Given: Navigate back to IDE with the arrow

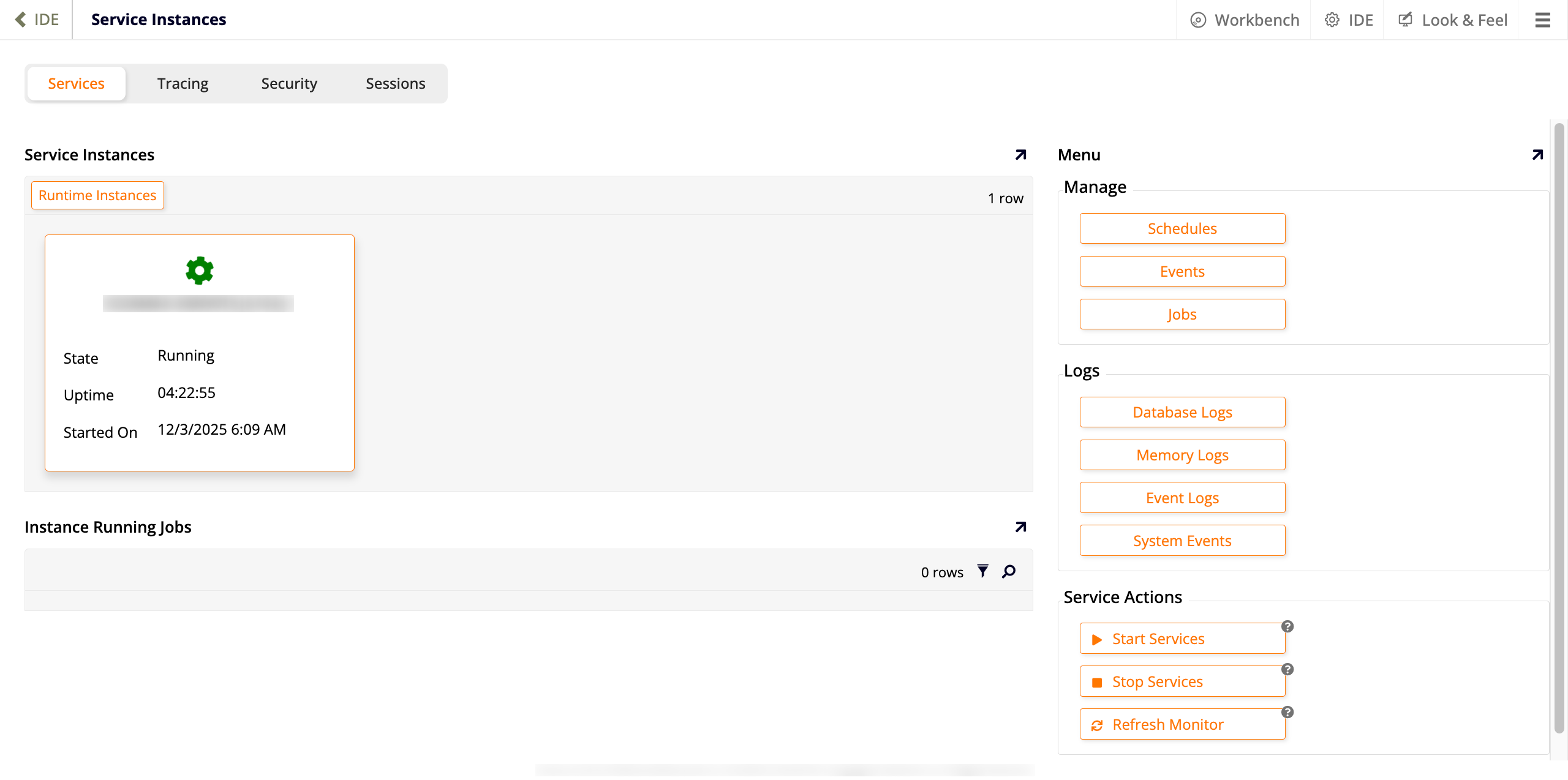Looking at the screenshot, I should (x=37, y=19).
